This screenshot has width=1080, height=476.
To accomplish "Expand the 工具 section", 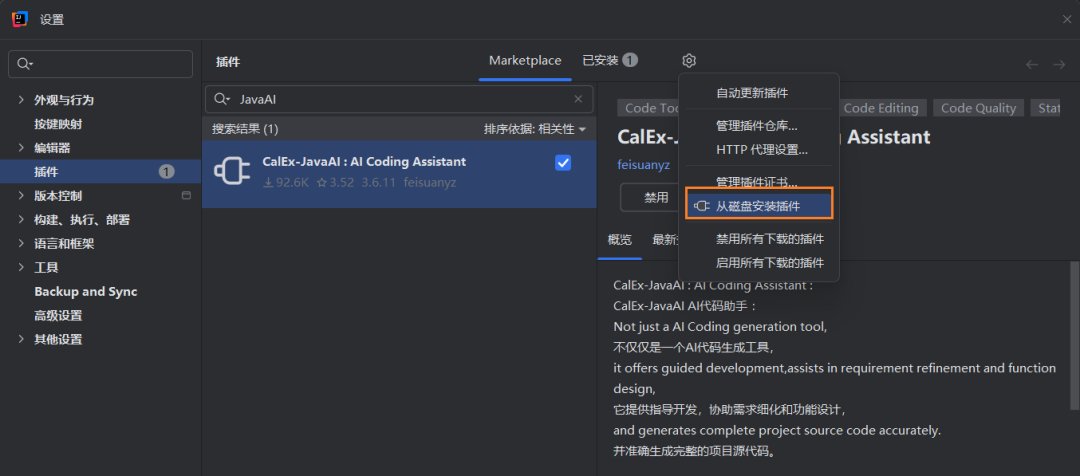I will (21, 267).
